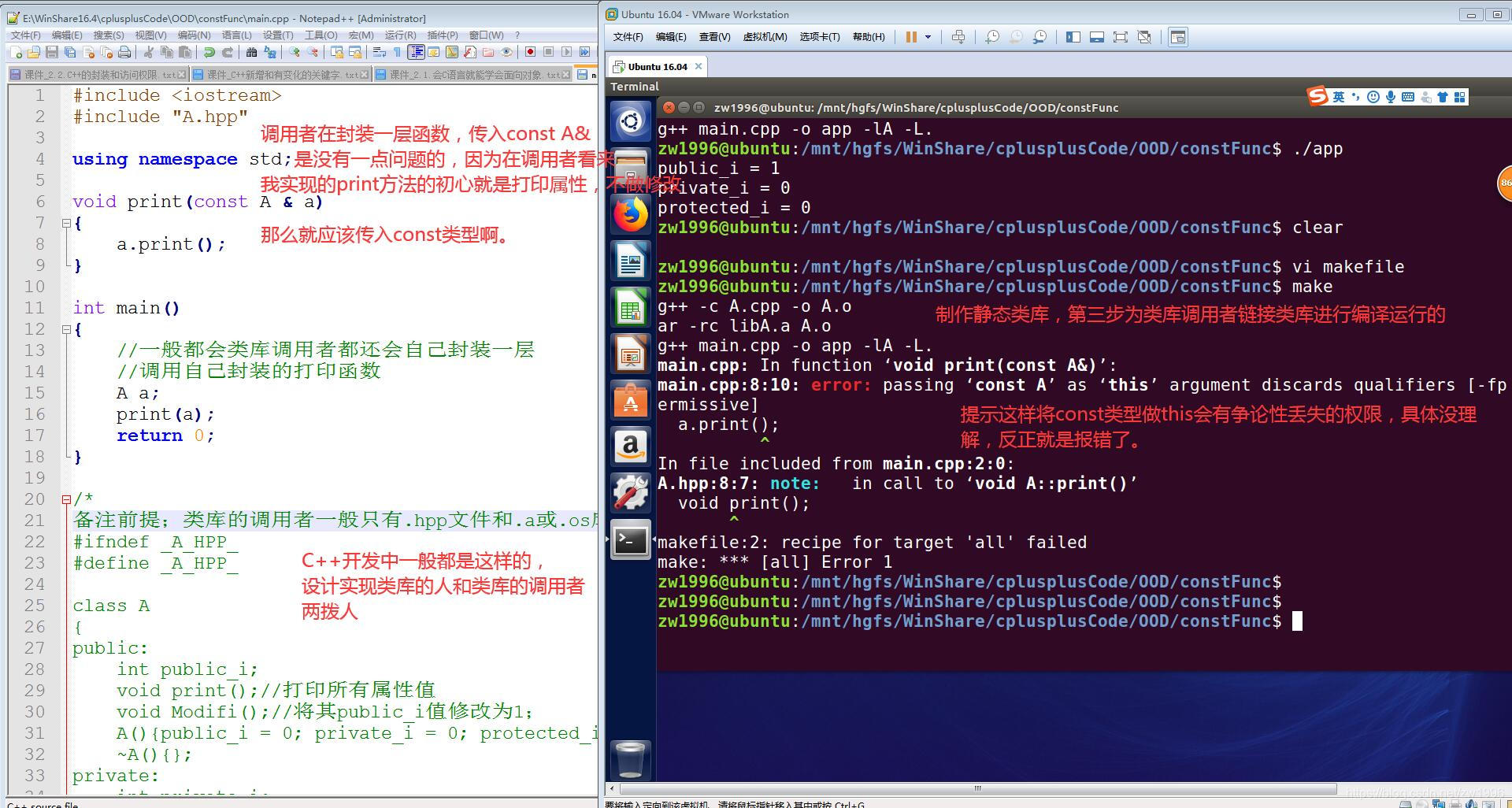Open LibreOffice Writer from Ubuntu launcher
This screenshot has height=808, width=1512.
click(x=630, y=261)
